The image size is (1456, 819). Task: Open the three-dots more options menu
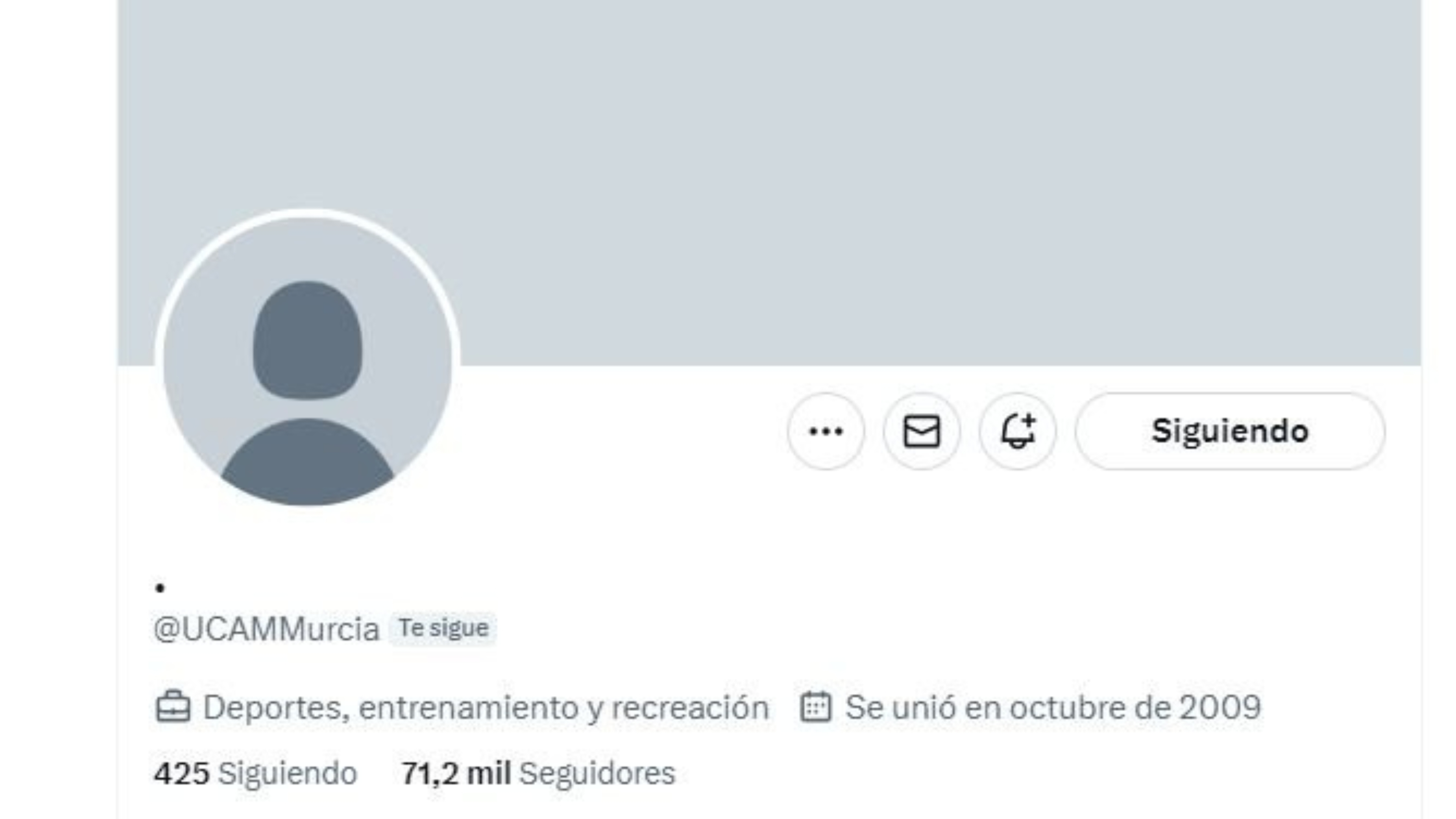point(826,431)
